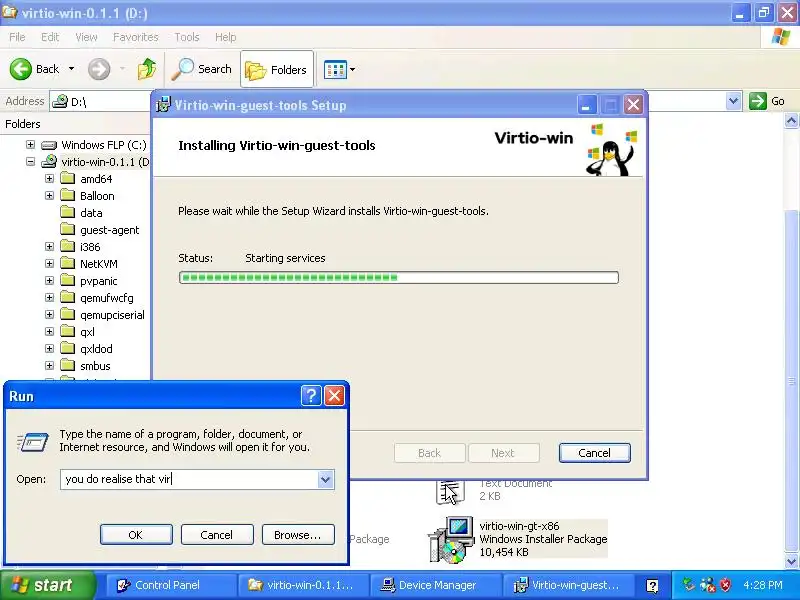Switch to Control Panel taskbar button

tap(170, 585)
